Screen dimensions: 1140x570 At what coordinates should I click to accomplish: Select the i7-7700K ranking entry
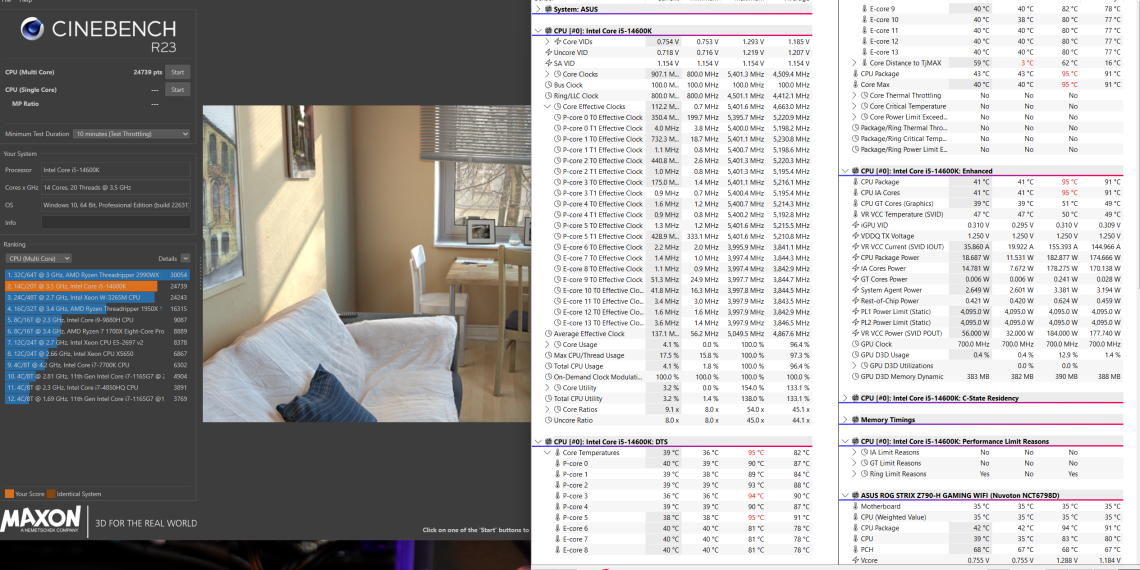[97, 365]
